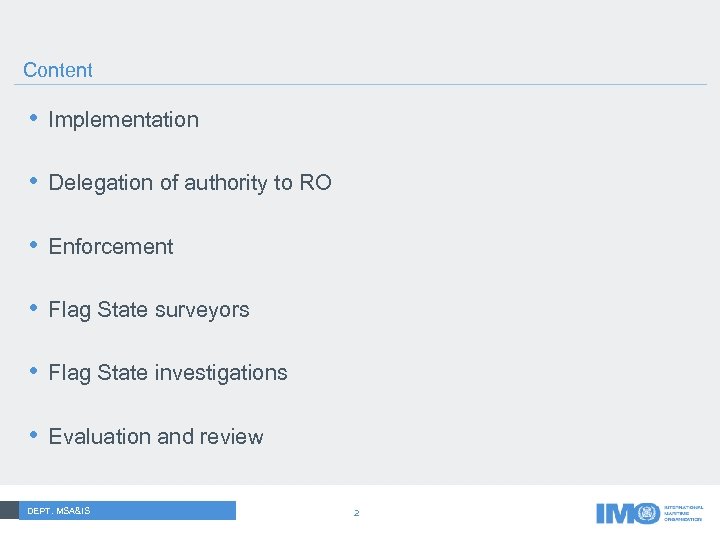720x540 pixels.
Task: Click the slide number 2 in footer
Action: coord(356,513)
